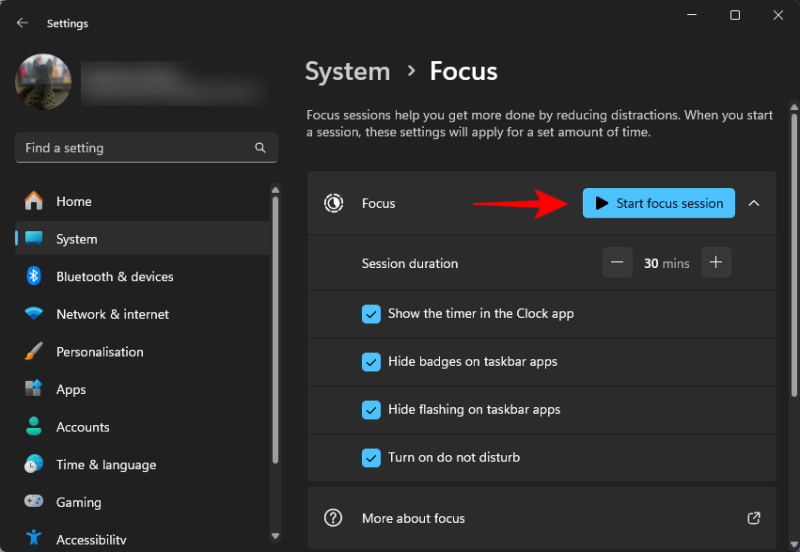Viewport: 800px width, 552px height.
Task: Click the Focus clock icon
Action: (334, 203)
